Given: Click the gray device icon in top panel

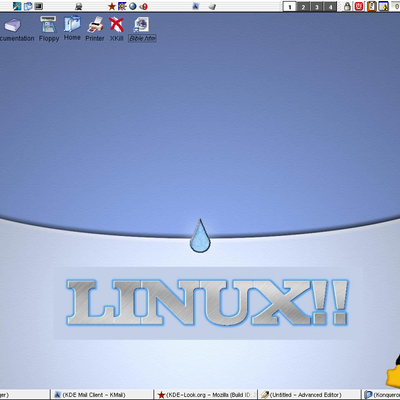Looking at the screenshot, I should tap(212, 6).
